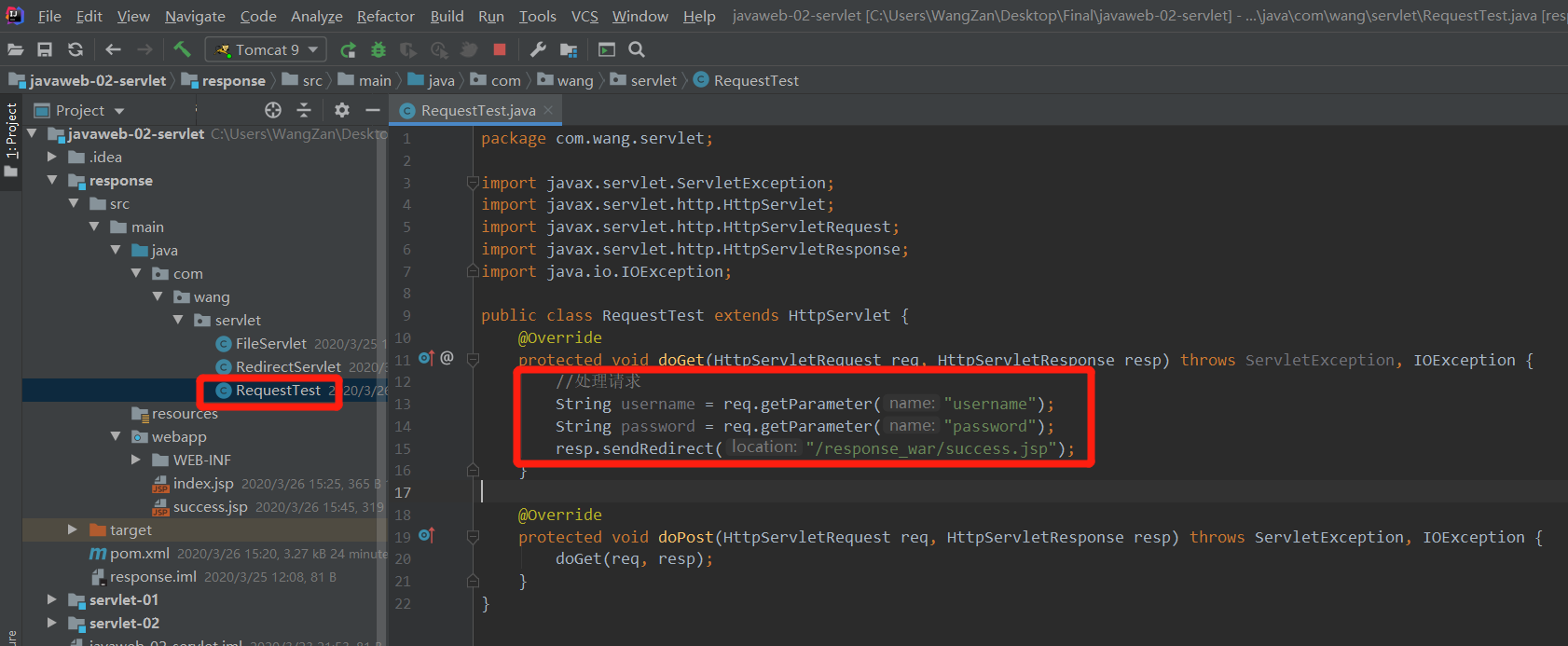The width and height of the screenshot is (1568, 646).
Task: Select index.jsp in the project tree
Action: (x=202, y=483)
